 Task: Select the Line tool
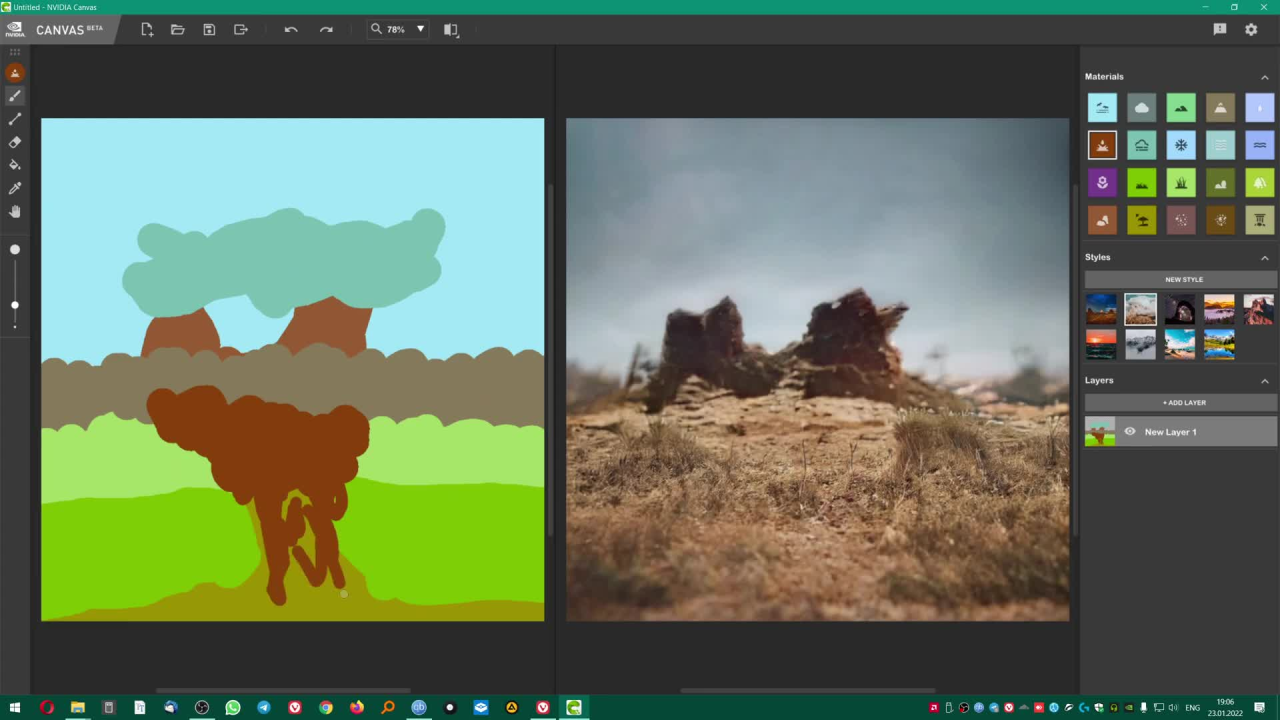(15, 119)
